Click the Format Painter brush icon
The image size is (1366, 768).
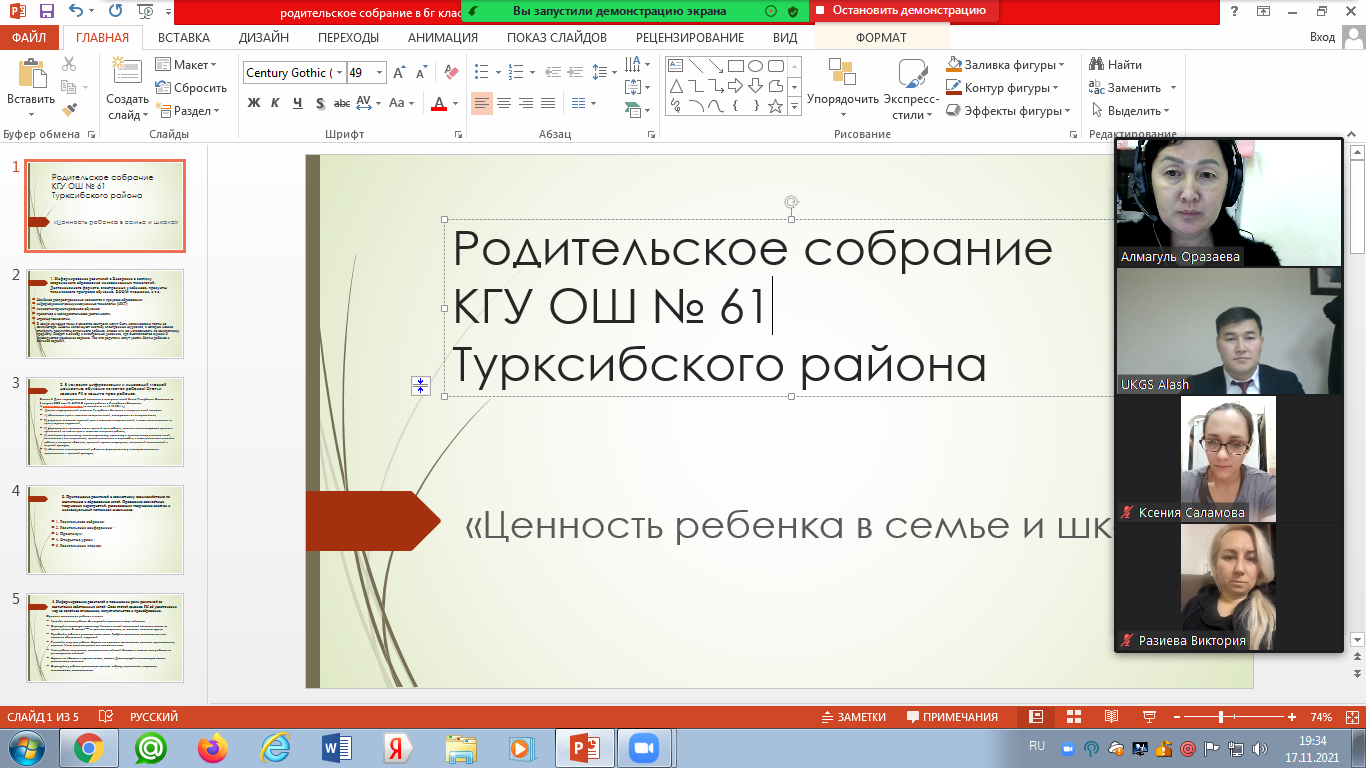pyautogui.click(x=69, y=110)
